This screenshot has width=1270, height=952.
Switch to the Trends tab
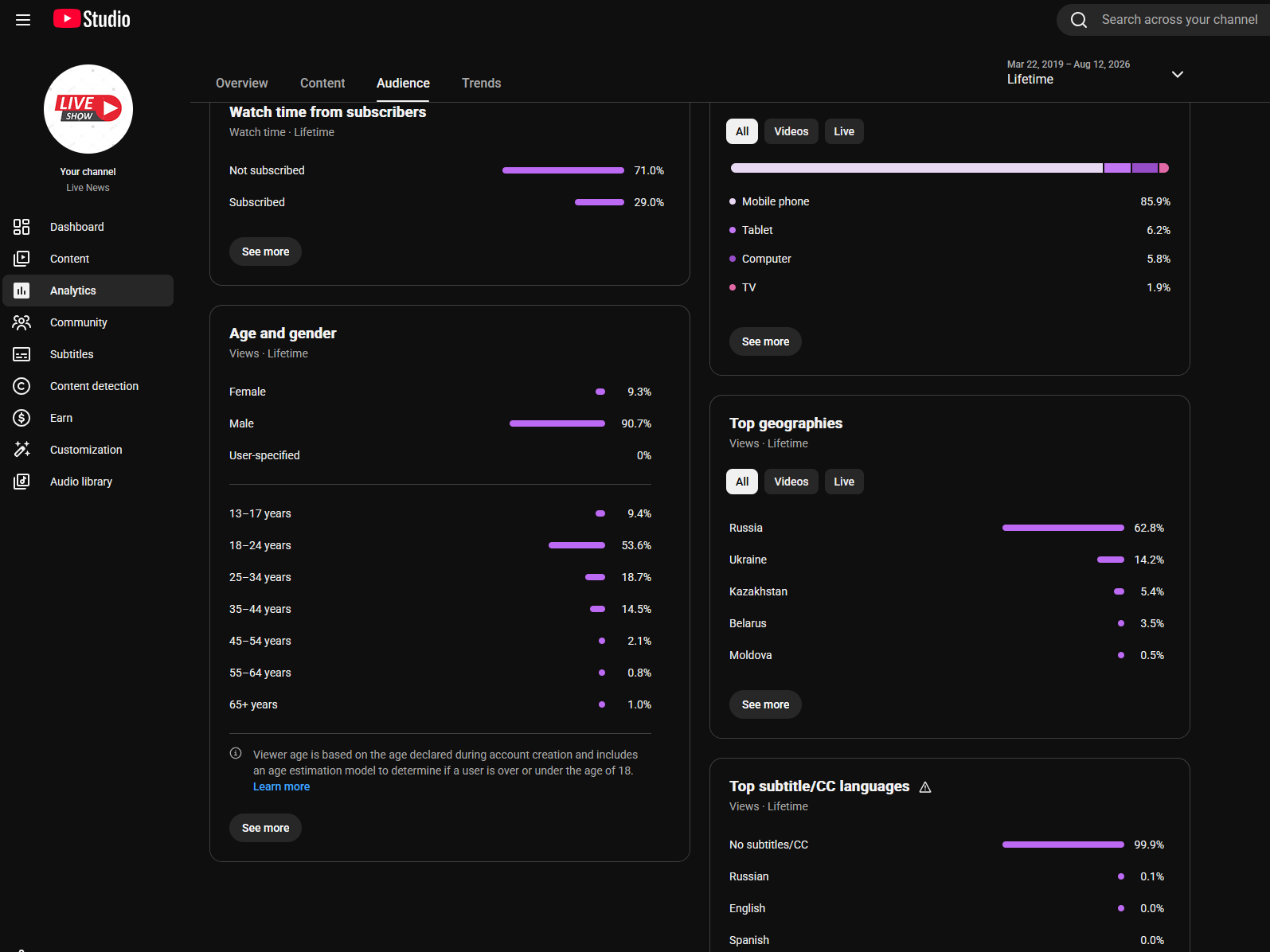(x=482, y=83)
